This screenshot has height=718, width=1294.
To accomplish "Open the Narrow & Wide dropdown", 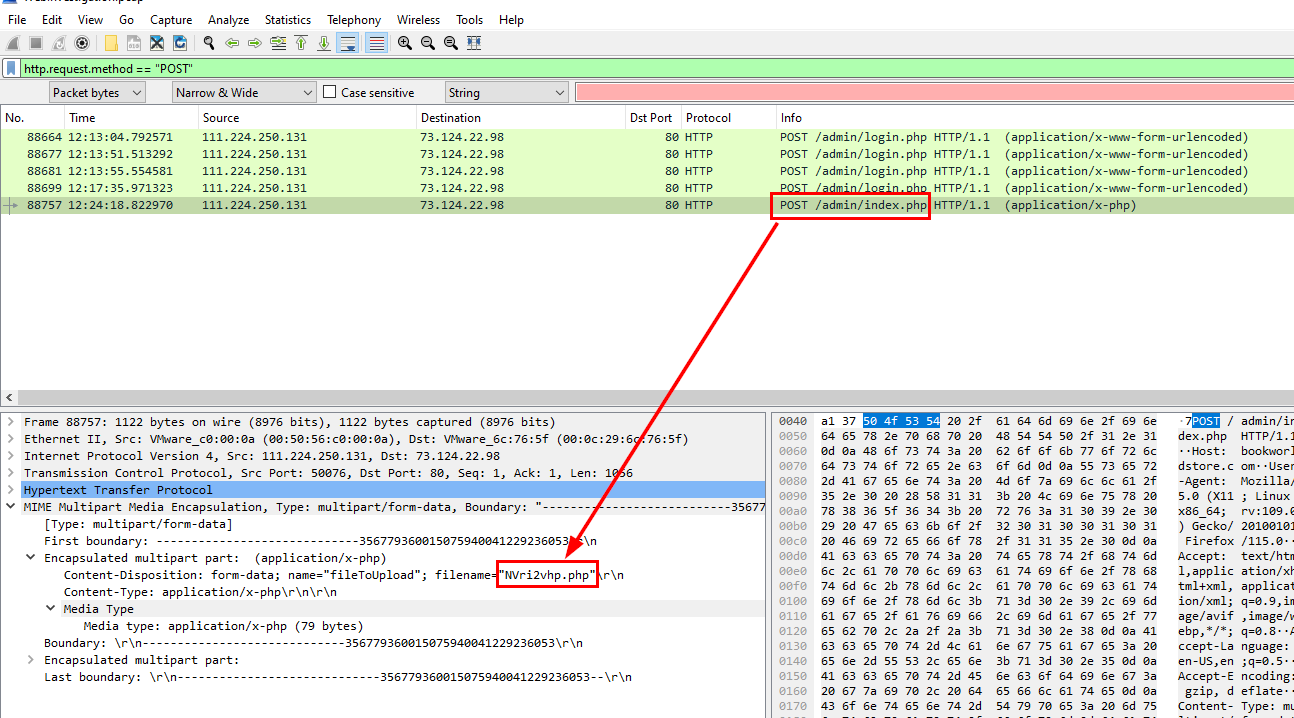I will click(x=244, y=92).
